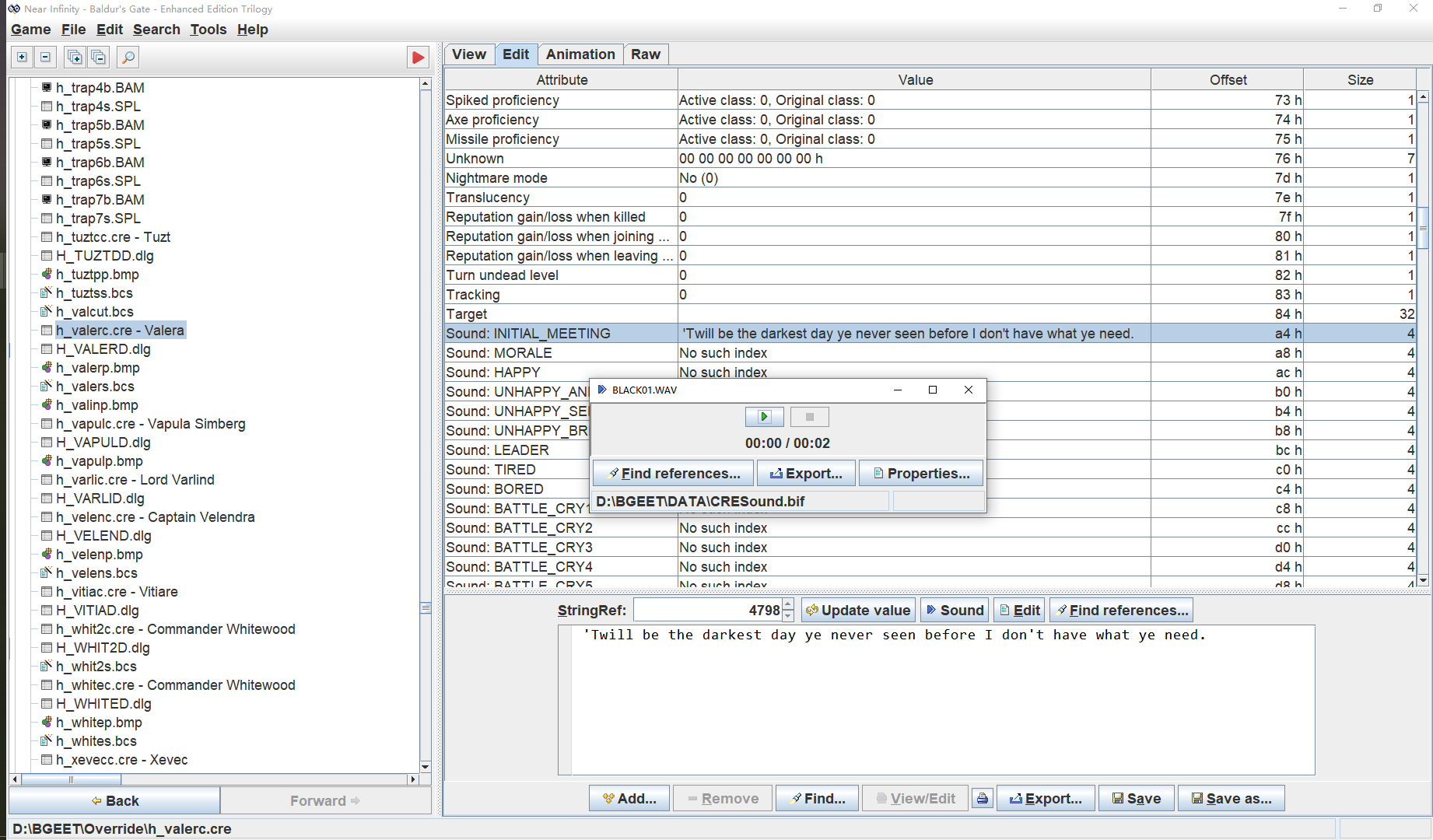Viewport: 1433px width, 840px height.
Task: Click Attribute column header
Action: point(561,80)
